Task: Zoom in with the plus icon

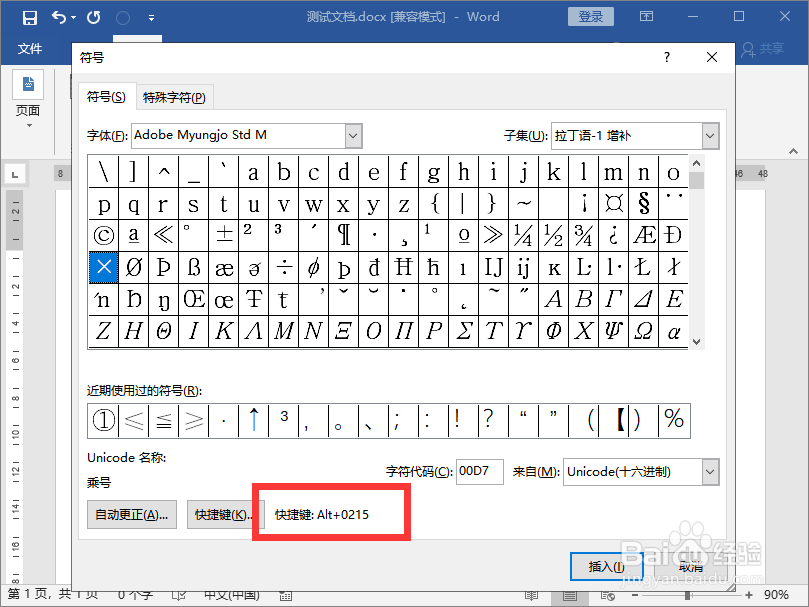Action: pyautogui.click(x=747, y=596)
